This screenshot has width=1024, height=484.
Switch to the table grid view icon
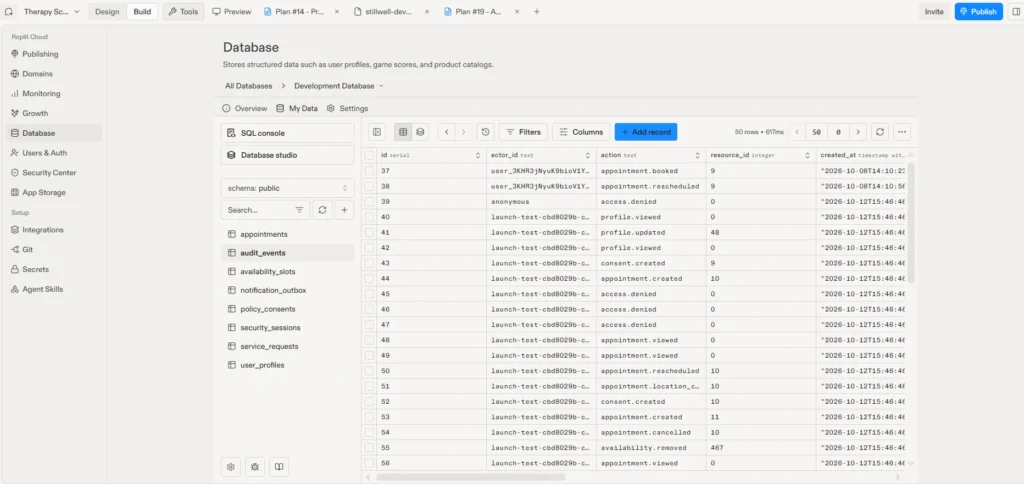point(403,132)
